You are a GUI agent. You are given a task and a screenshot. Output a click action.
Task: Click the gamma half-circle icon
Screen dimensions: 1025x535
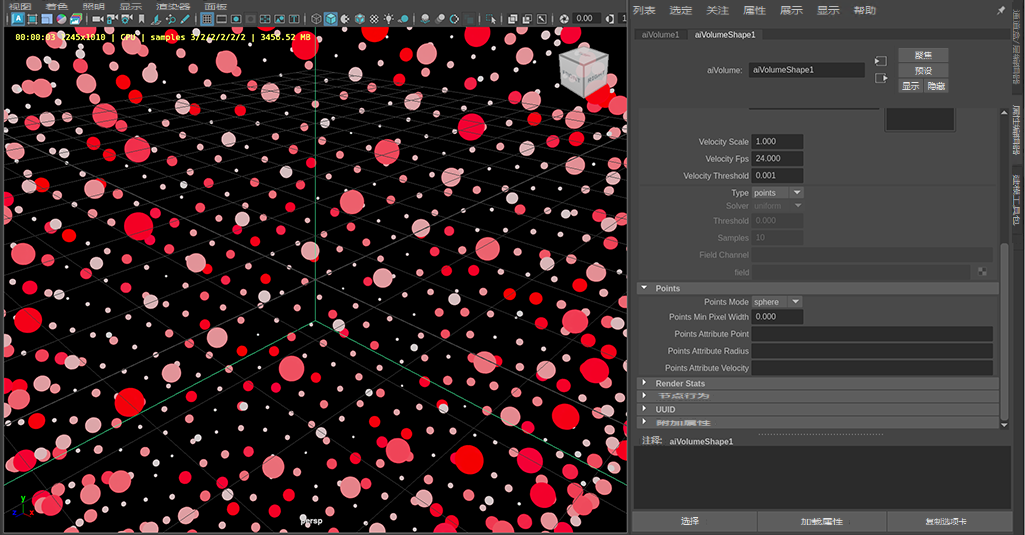coord(609,19)
